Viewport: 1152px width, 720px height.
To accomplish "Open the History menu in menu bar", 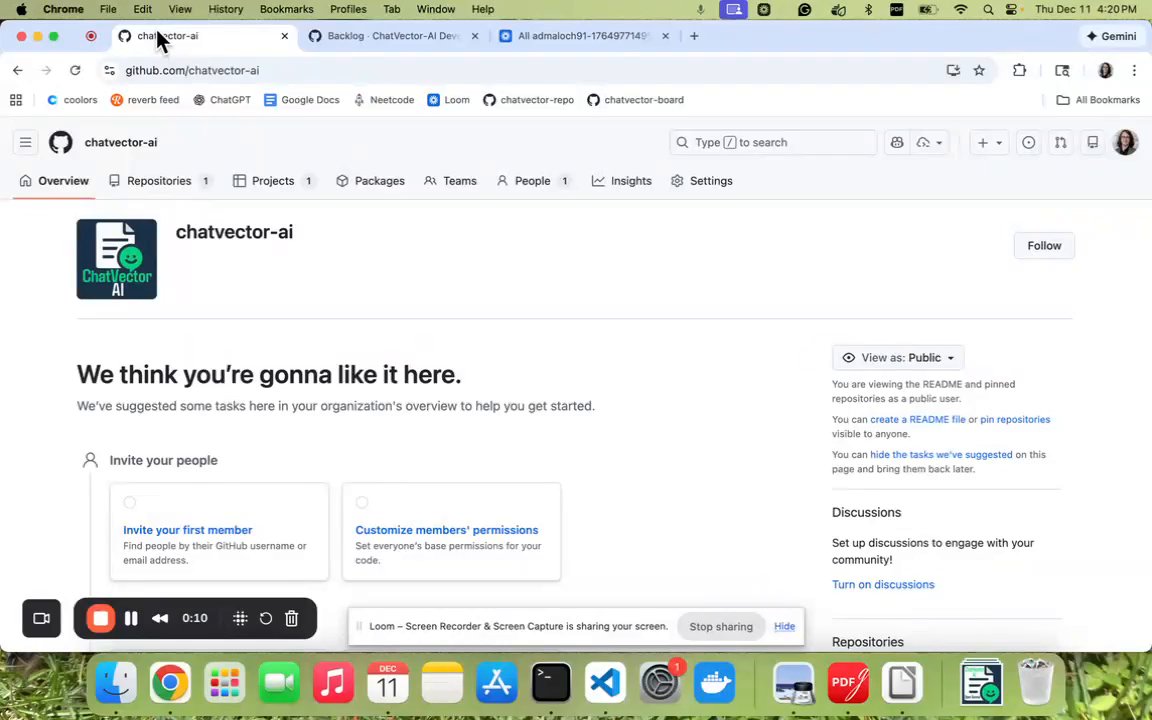I will [226, 10].
